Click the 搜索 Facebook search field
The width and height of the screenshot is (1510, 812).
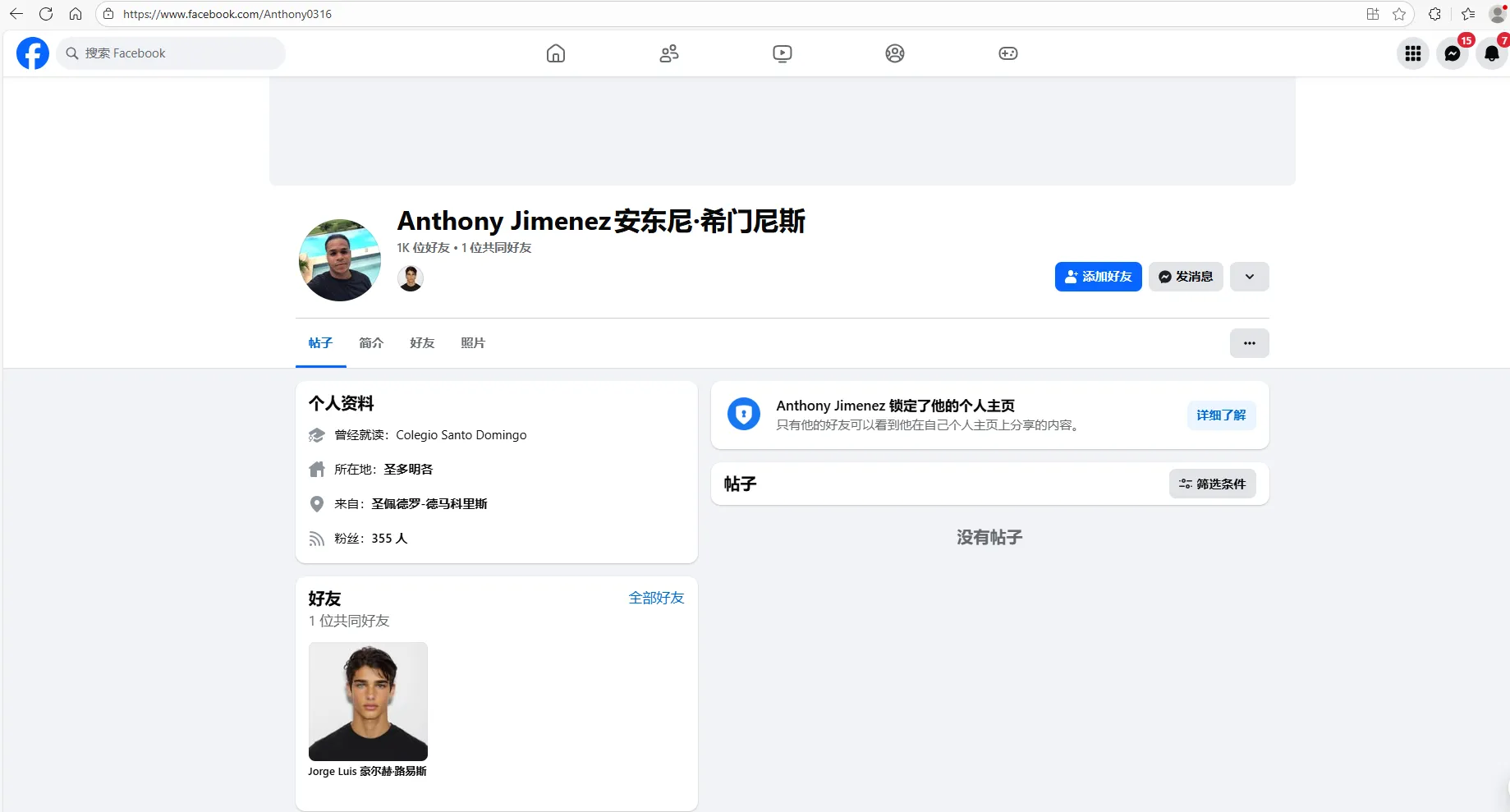click(x=170, y=53)
